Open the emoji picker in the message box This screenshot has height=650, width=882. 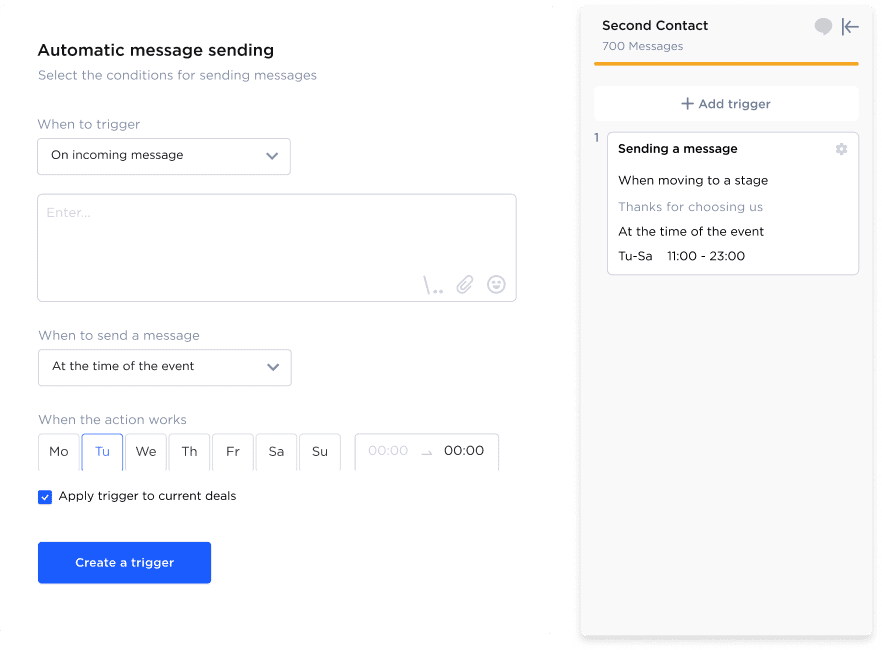496,284
